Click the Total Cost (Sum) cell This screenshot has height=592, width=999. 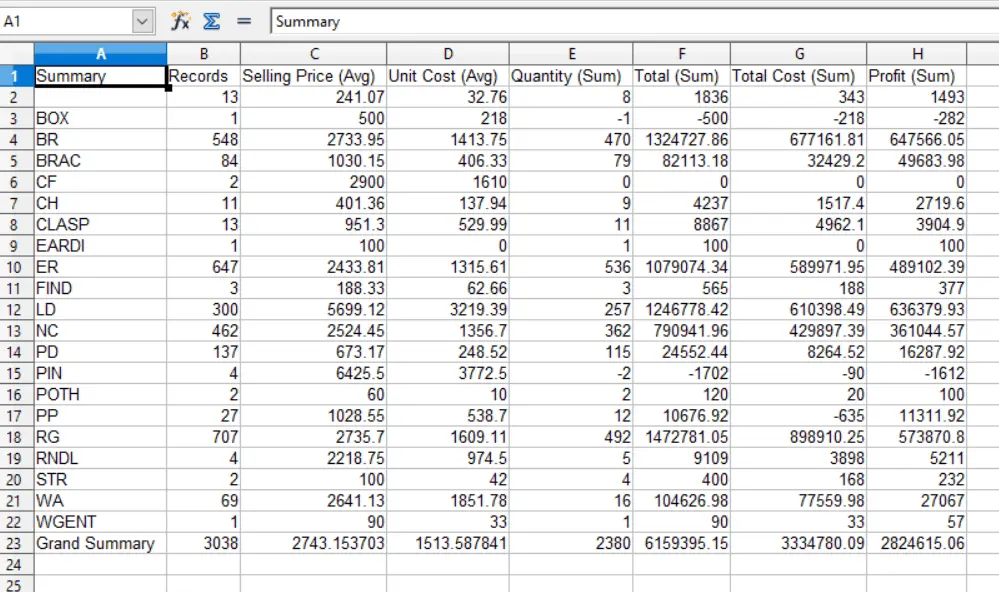pos(798,76)
